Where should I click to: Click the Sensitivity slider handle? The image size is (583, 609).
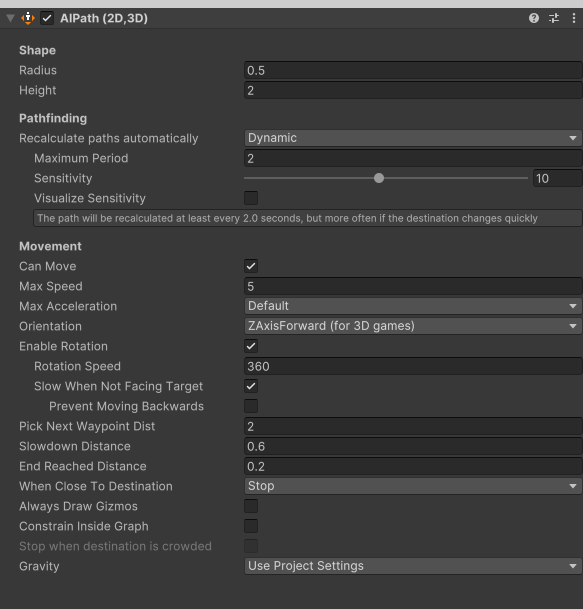click(379, 178)
